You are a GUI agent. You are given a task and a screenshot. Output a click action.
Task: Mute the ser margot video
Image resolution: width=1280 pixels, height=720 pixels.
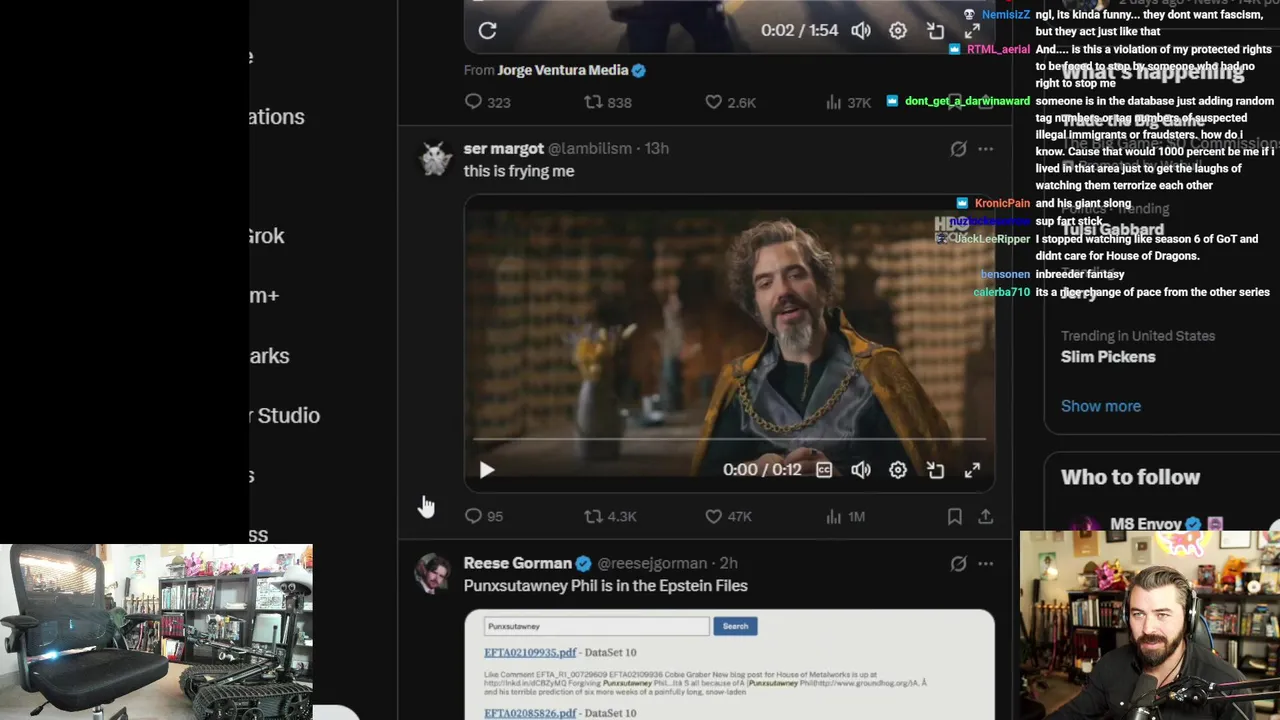861,470
